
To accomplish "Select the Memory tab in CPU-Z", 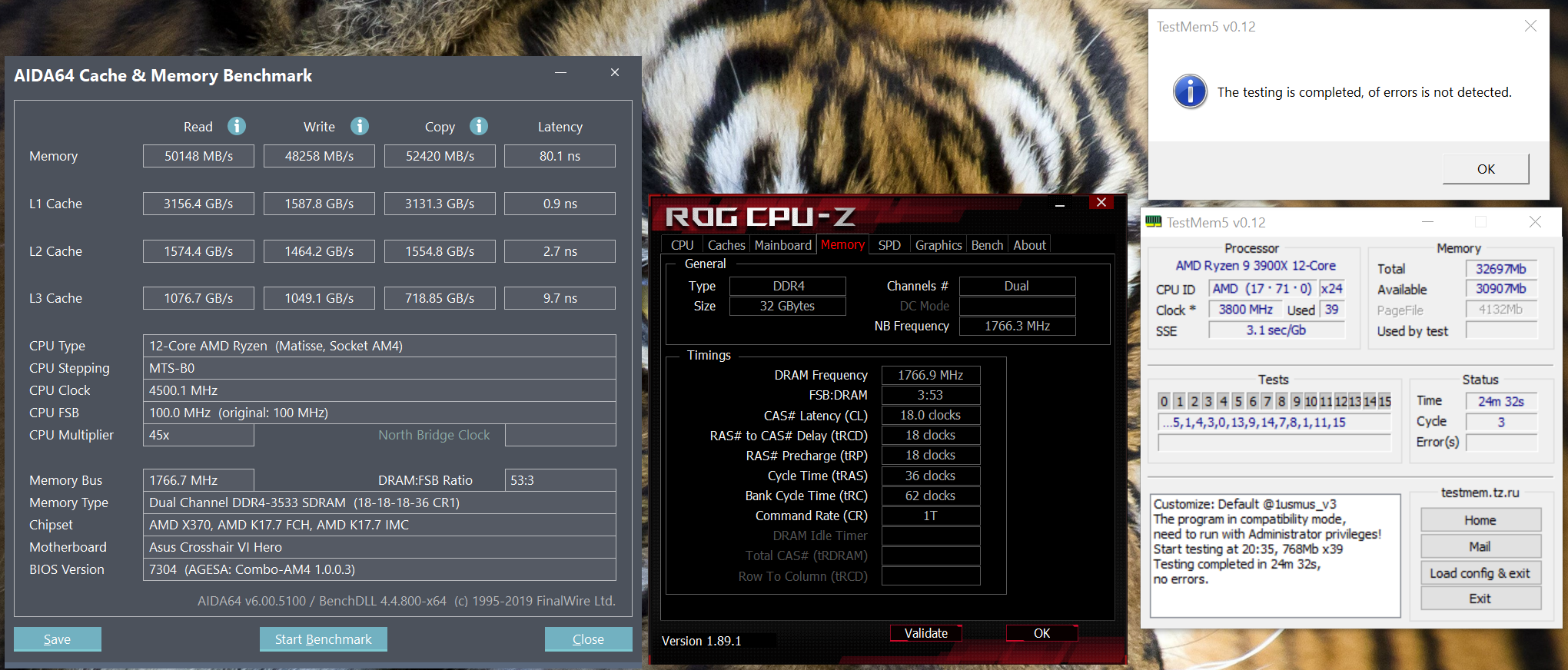I will click(842, 245).
